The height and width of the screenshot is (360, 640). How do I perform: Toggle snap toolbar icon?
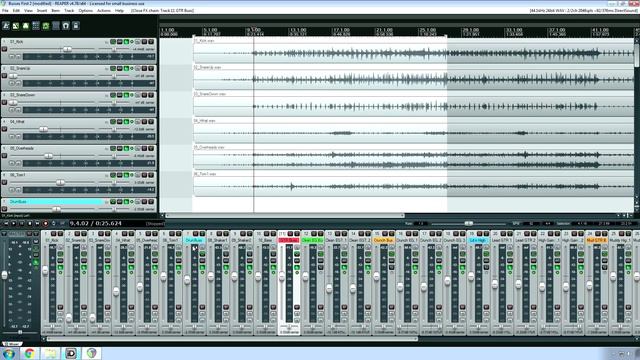[x=66, y=26]
